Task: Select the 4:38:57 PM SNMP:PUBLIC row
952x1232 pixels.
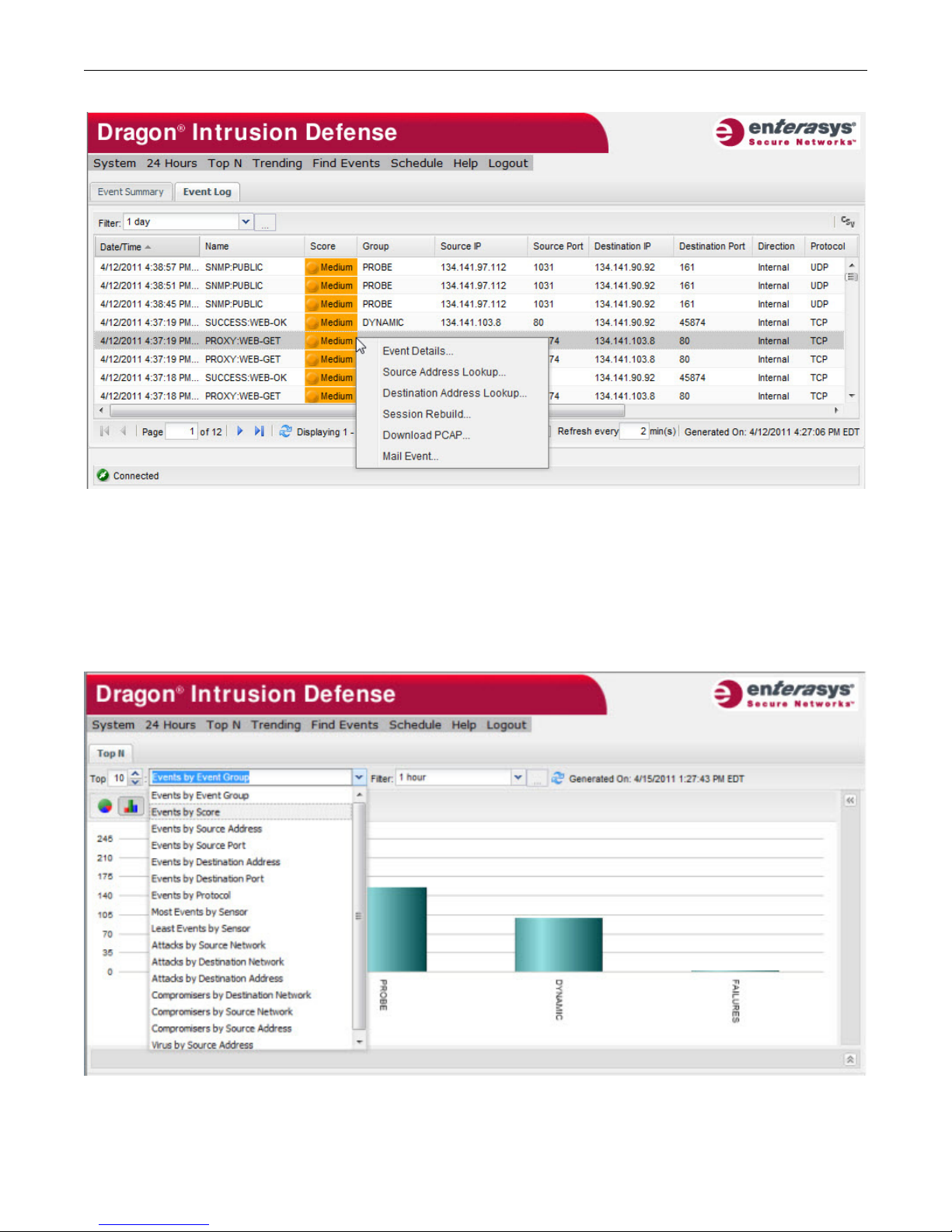Action: click(x=469, y=267)
